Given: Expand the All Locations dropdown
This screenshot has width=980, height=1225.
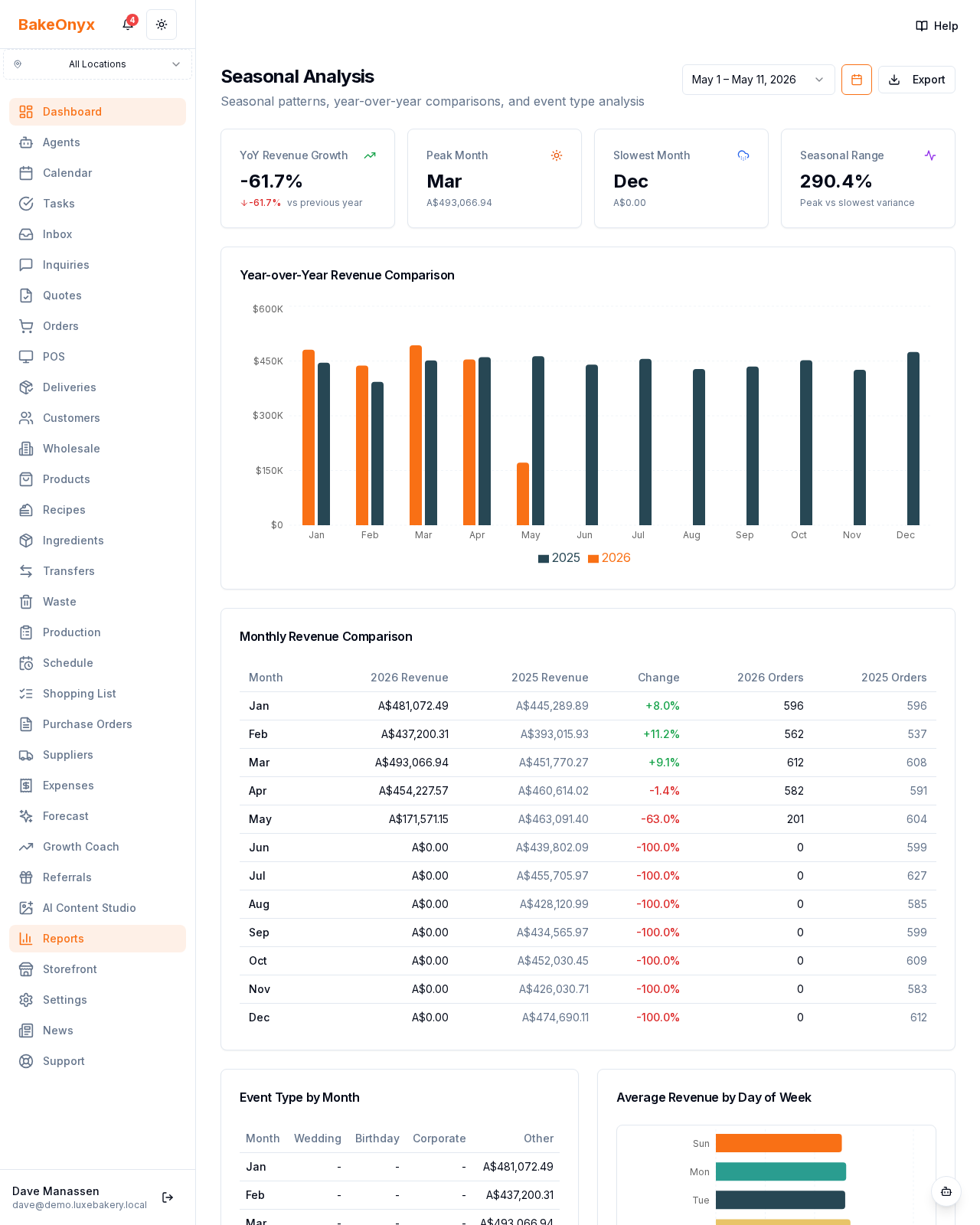Looking at the screenshot, I should tap(97, 64).
